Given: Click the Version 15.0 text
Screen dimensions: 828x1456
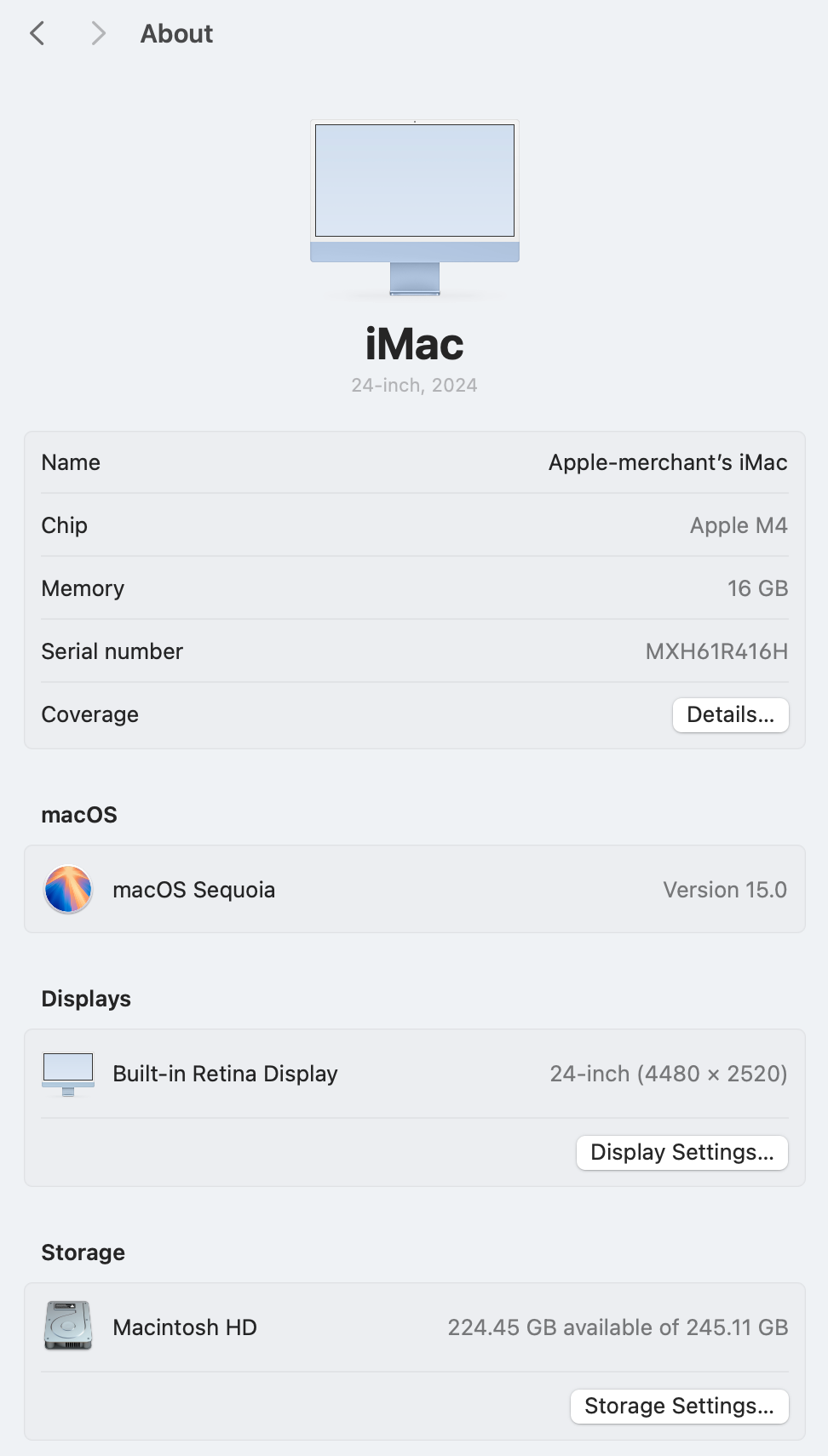Looking at the screenshot, I should pyautogui.click(x=724, y=890).
